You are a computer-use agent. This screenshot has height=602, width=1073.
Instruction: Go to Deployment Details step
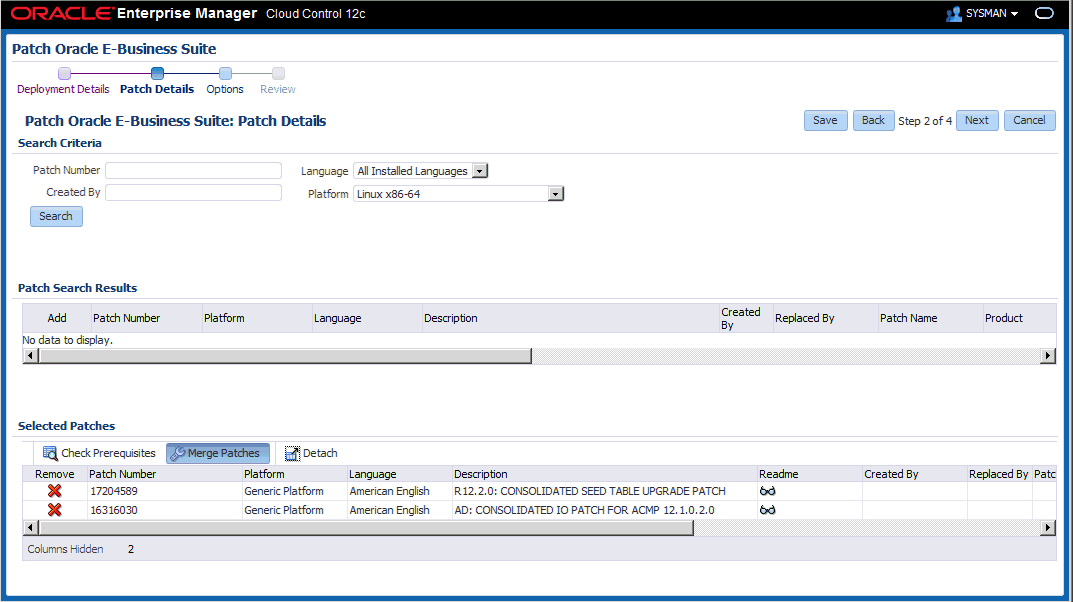click(63, 89)
